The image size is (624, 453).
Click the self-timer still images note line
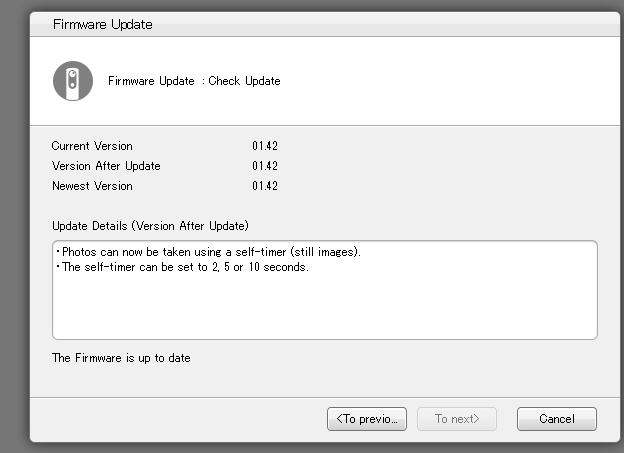[x=209, y=252]
